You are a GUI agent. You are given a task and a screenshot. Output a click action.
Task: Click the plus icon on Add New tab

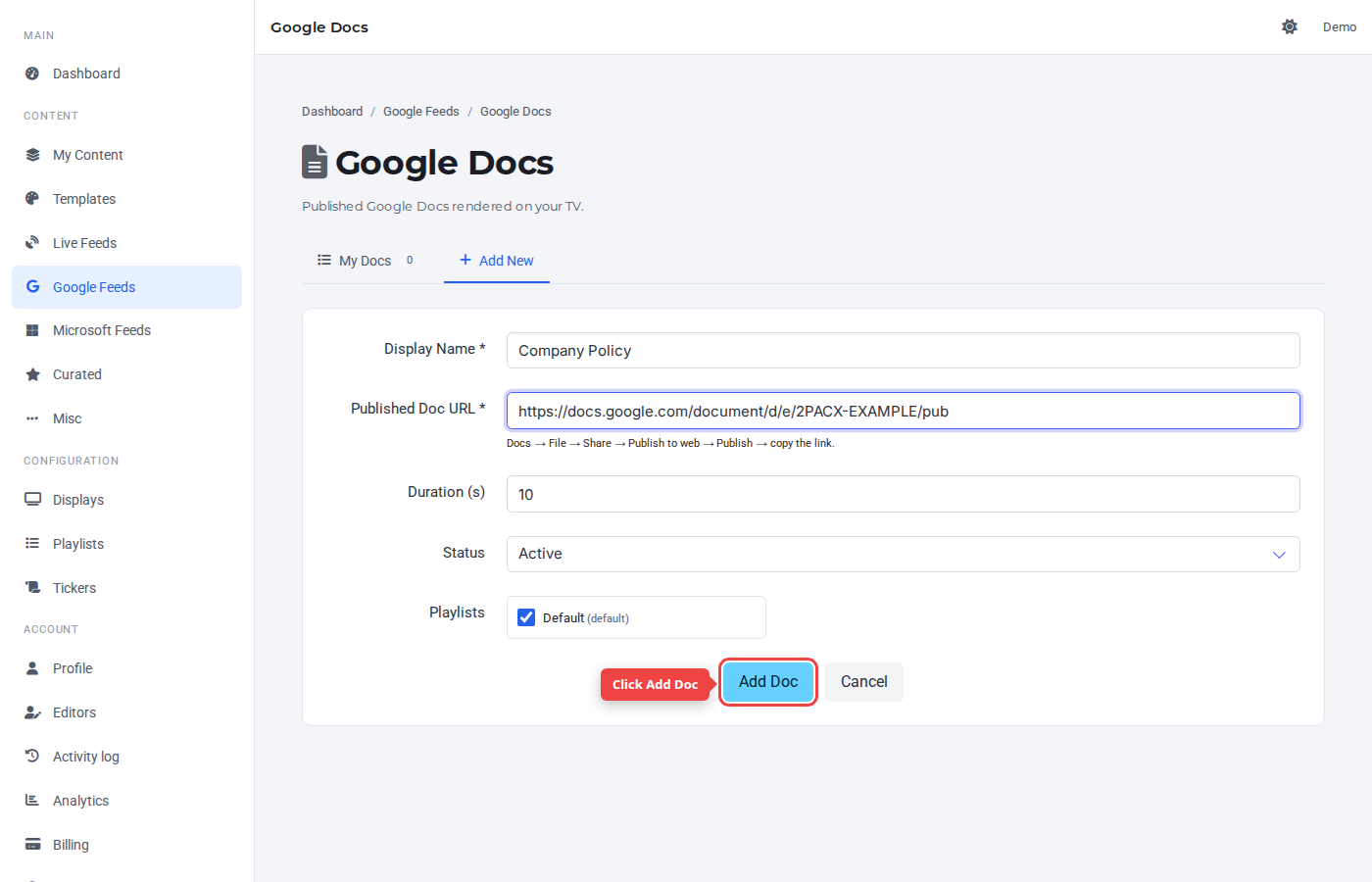pyautogui.click(x=465, y=260)
